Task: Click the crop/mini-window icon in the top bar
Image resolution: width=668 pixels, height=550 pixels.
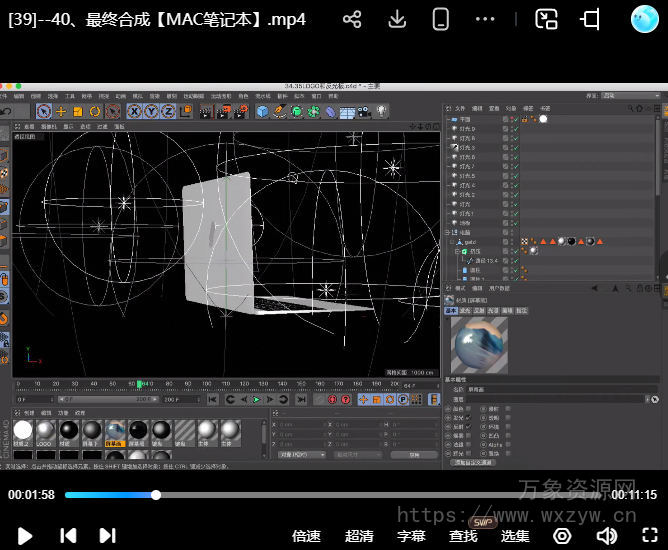Action: [591, 19]
